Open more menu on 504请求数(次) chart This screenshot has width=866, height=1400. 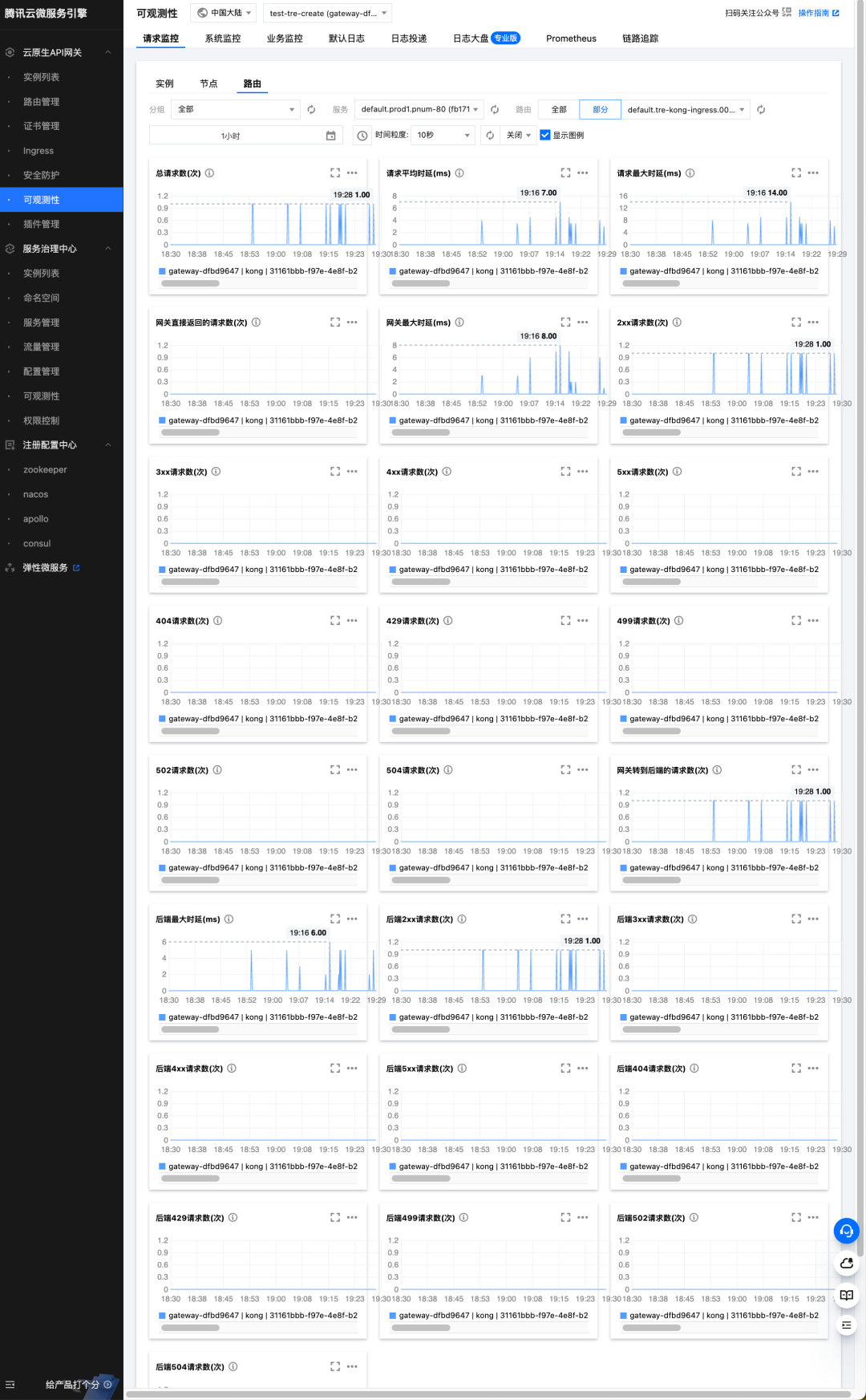(583, 770)
